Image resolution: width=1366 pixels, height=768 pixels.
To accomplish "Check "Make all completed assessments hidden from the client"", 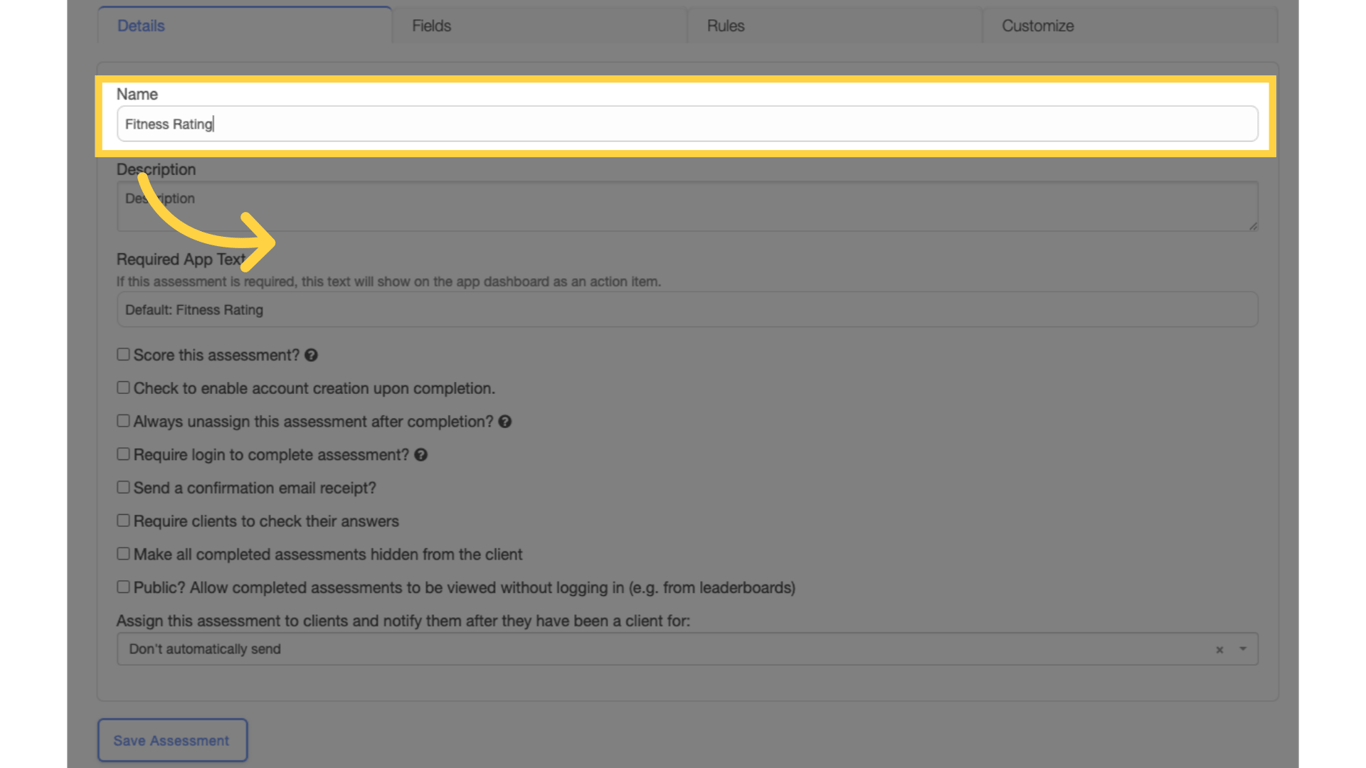I will (123, 553).
